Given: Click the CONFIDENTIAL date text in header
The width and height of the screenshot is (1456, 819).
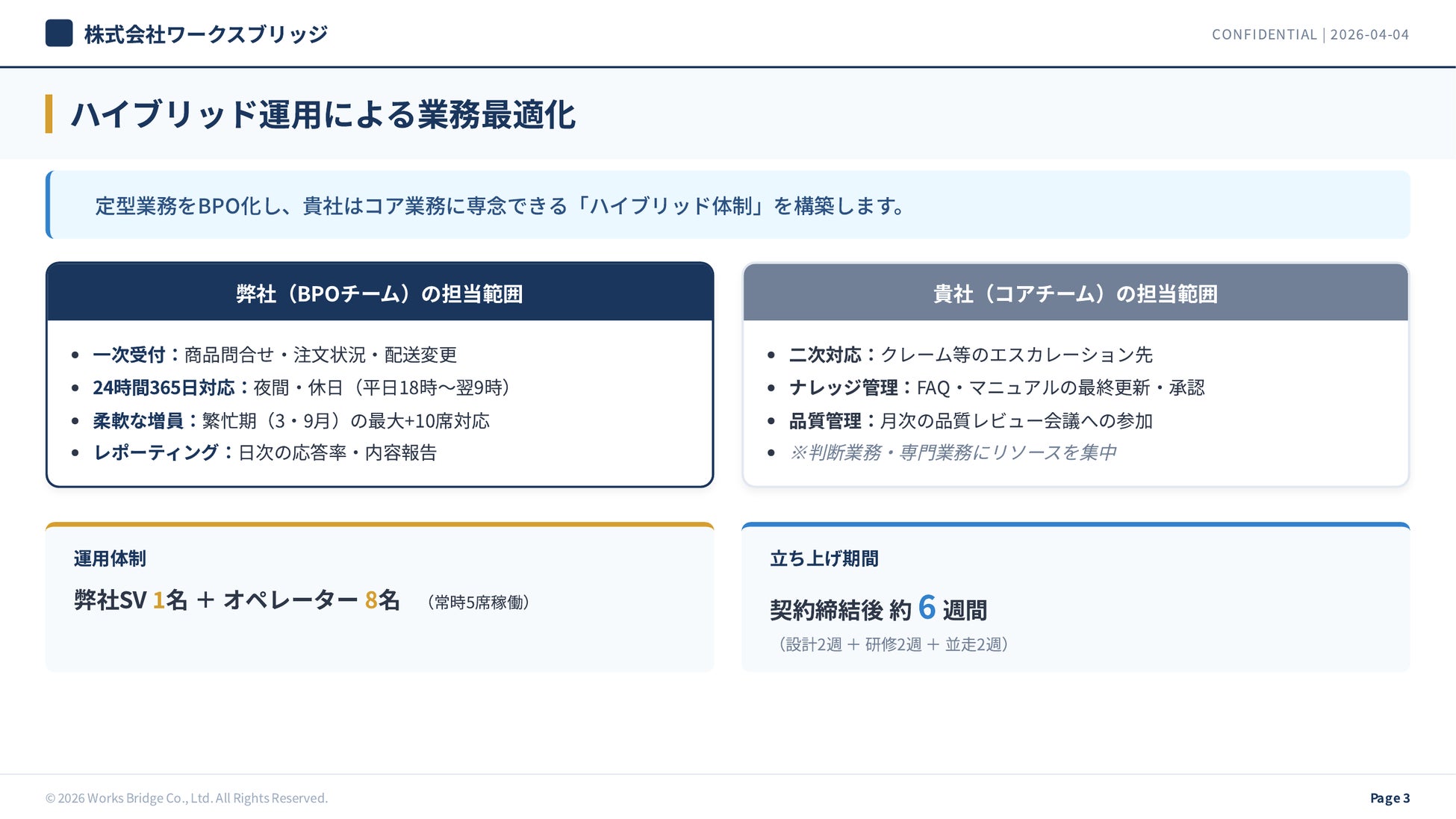Looking at the screenshot, I should click(x=1310, y=34).
